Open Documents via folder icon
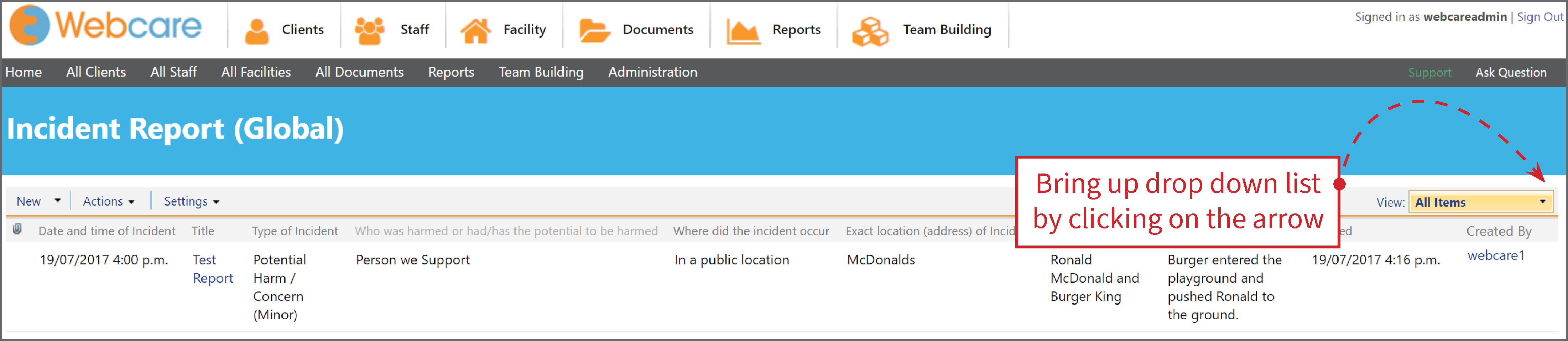1568x341 pixels. (594, 30)
